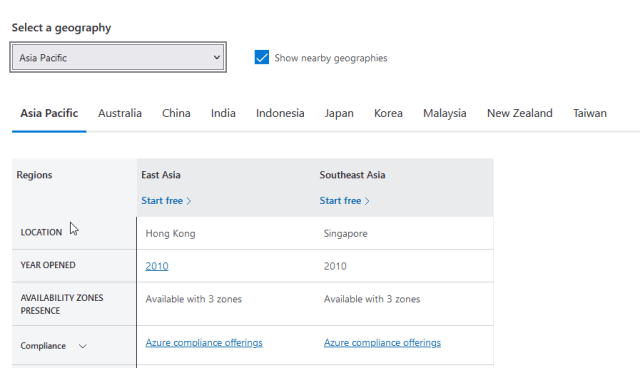The height and width of the screenshot is (368, 640).
Task: Click the Select a geography heading
Action: click(61, 28)
